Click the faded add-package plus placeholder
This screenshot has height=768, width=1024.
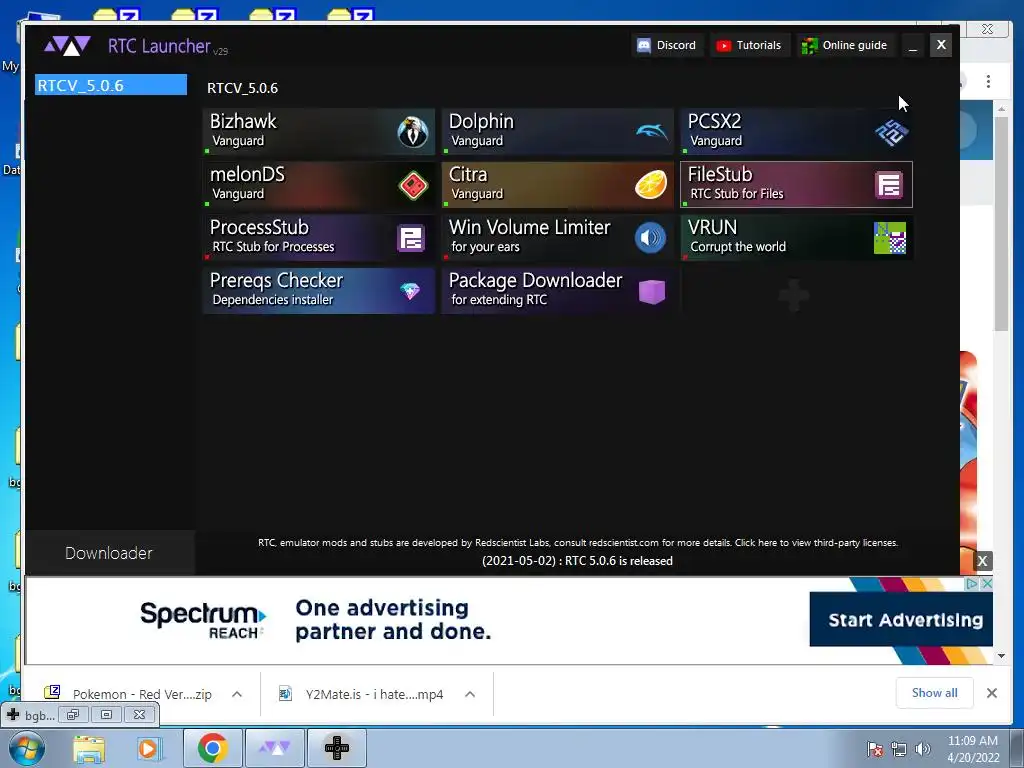(793, 295)
